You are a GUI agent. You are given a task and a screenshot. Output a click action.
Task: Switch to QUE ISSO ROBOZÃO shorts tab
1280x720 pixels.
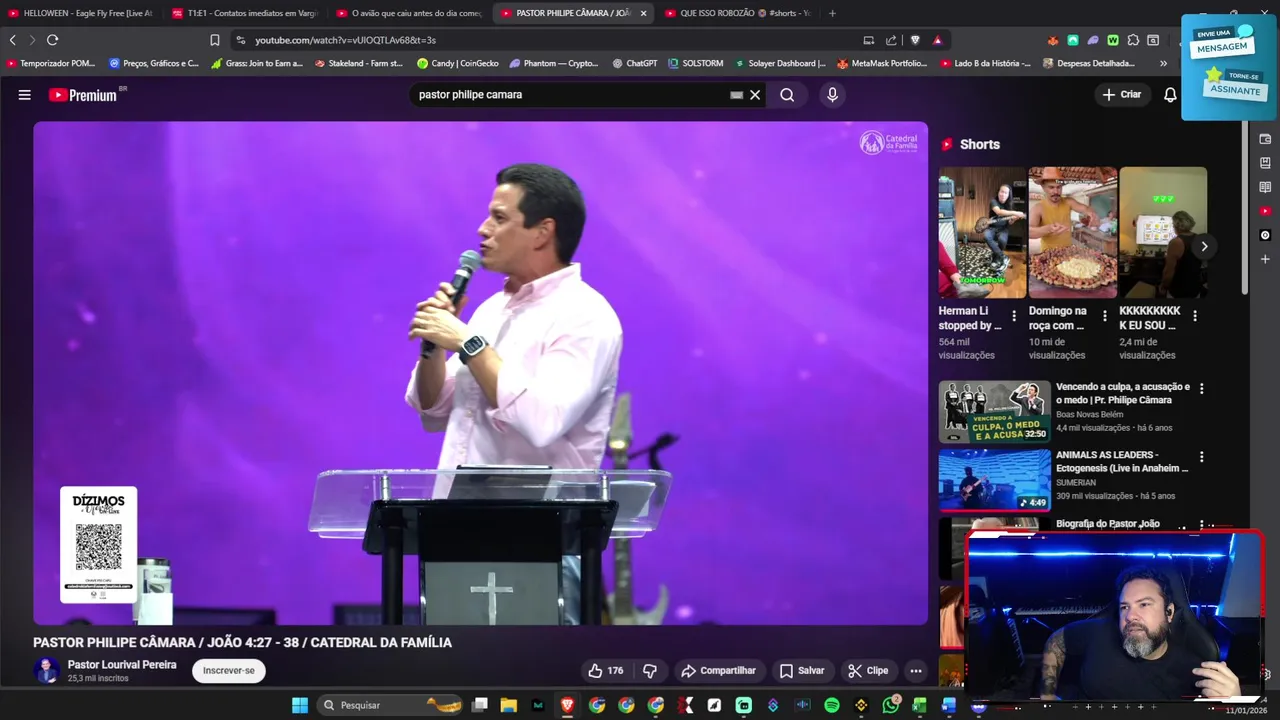click(x=736, y=13)
